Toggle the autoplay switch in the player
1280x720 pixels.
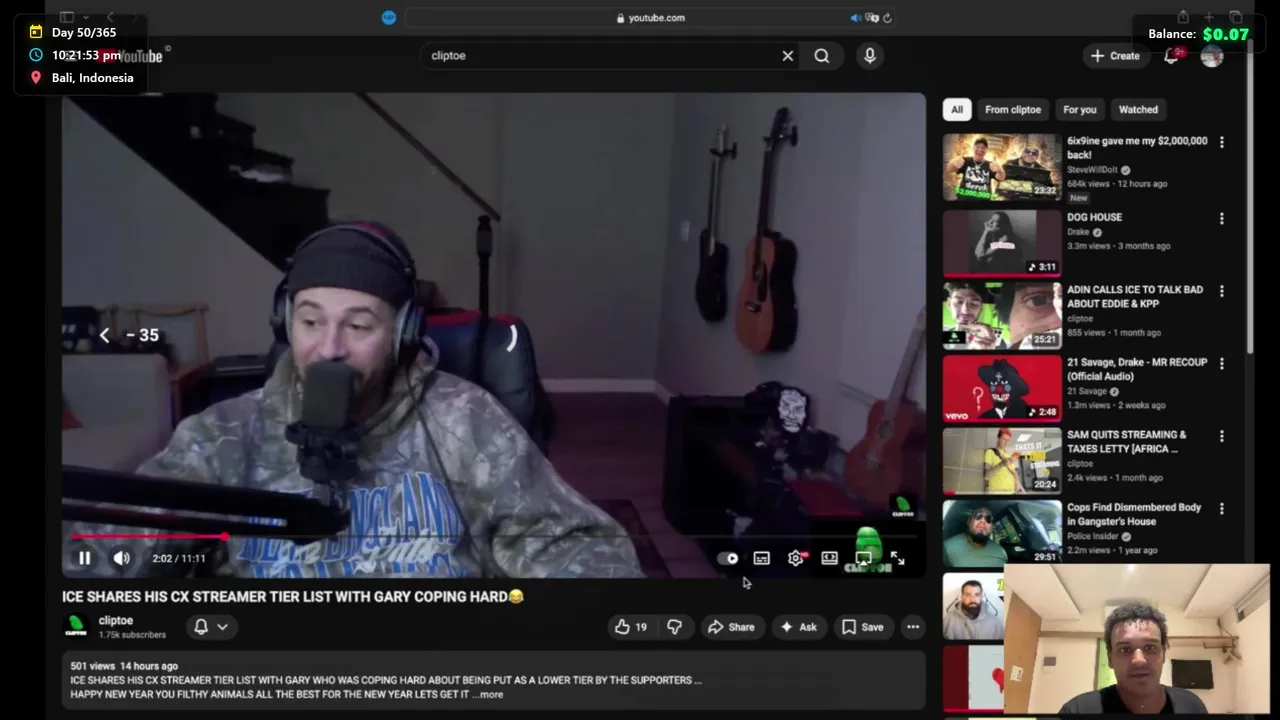[728, 559]
